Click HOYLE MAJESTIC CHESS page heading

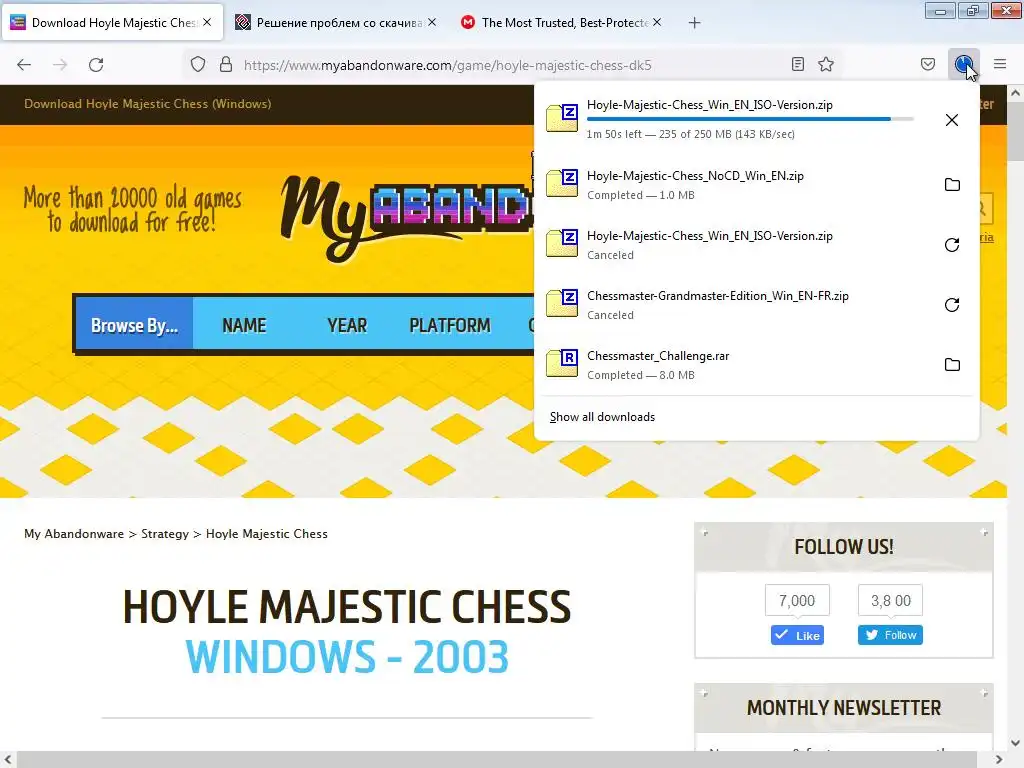pos(347,607)
